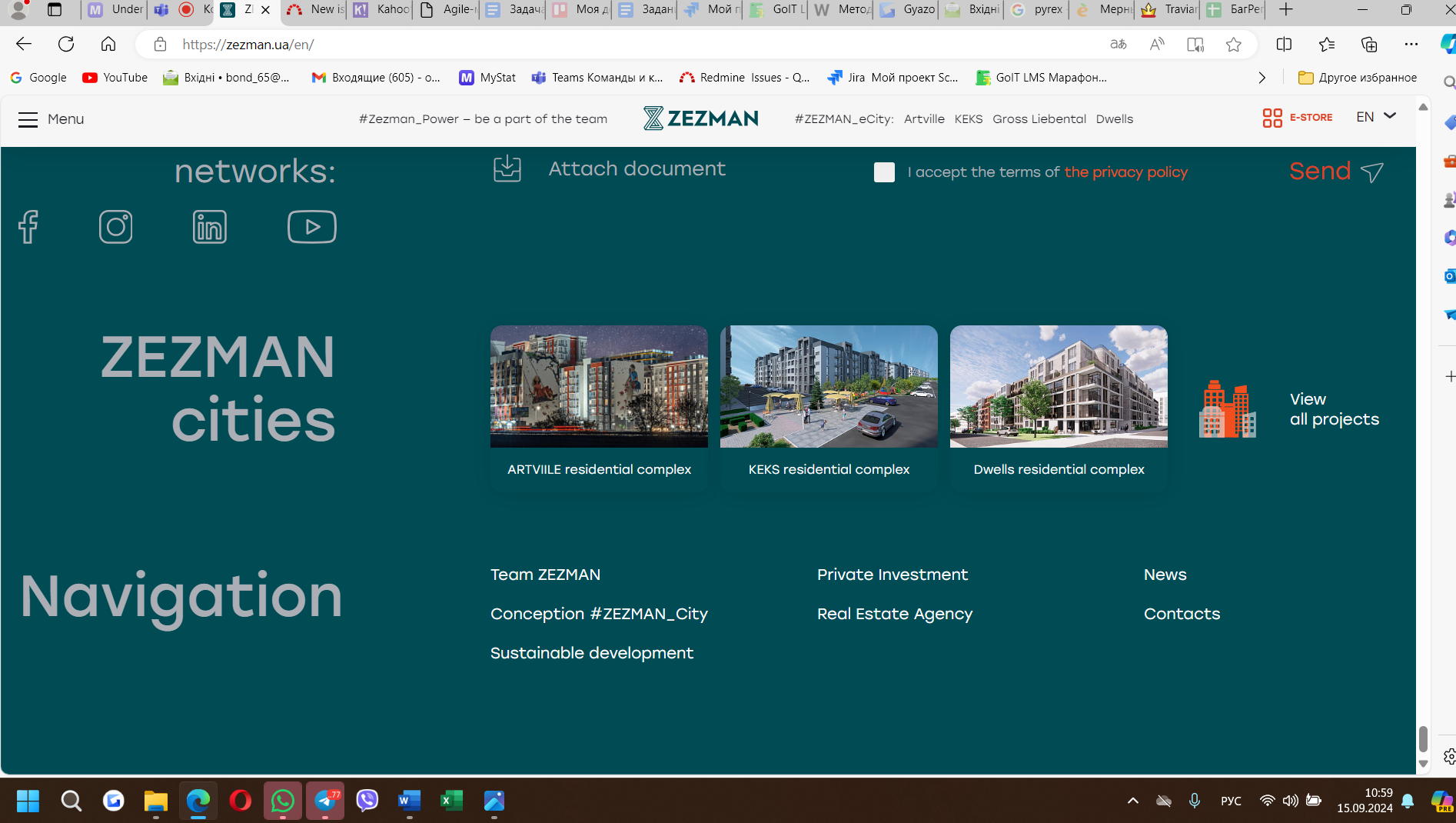The width and height of the screenshot is (1456, 823).
Task: Accept the privacy policy checkbox
Action: click(884, 172)
